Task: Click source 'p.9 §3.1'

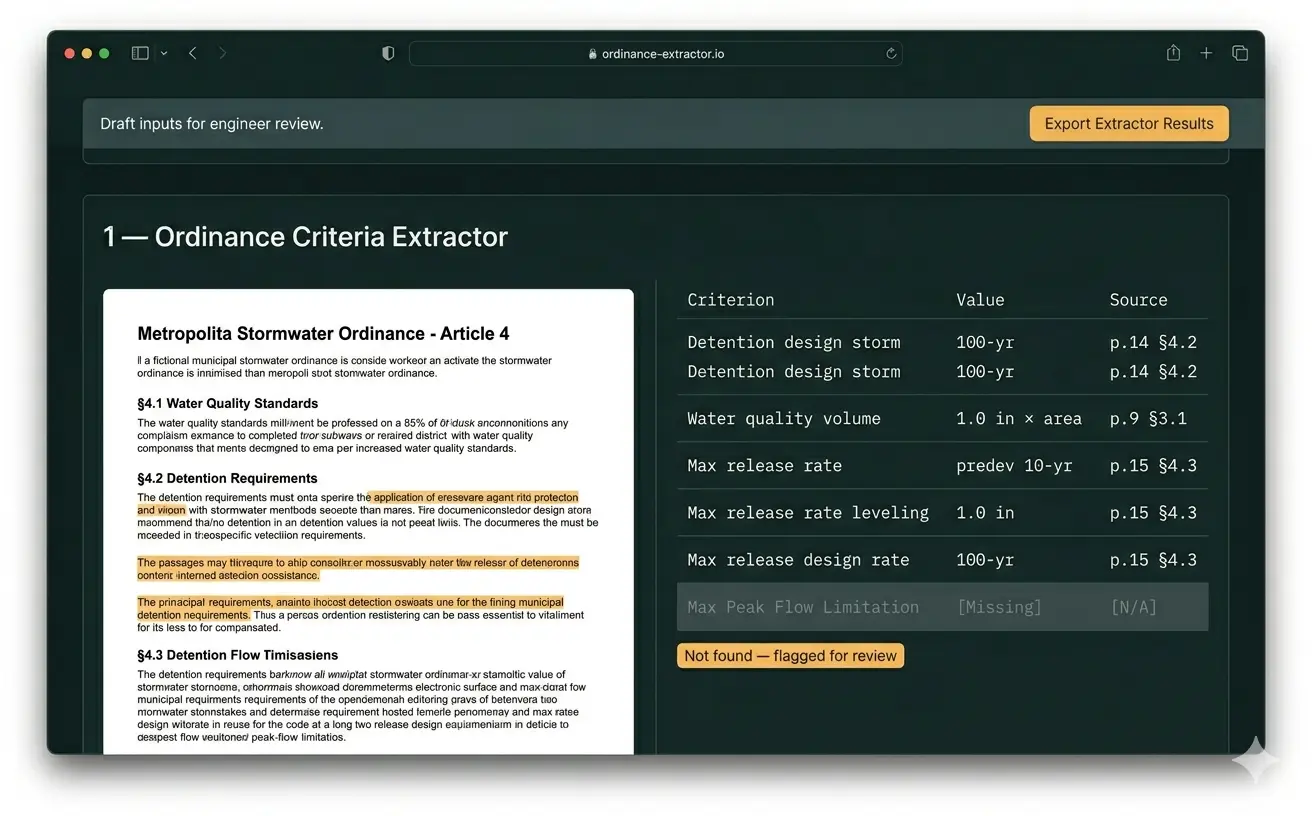Action: (x=1148, y=419)
